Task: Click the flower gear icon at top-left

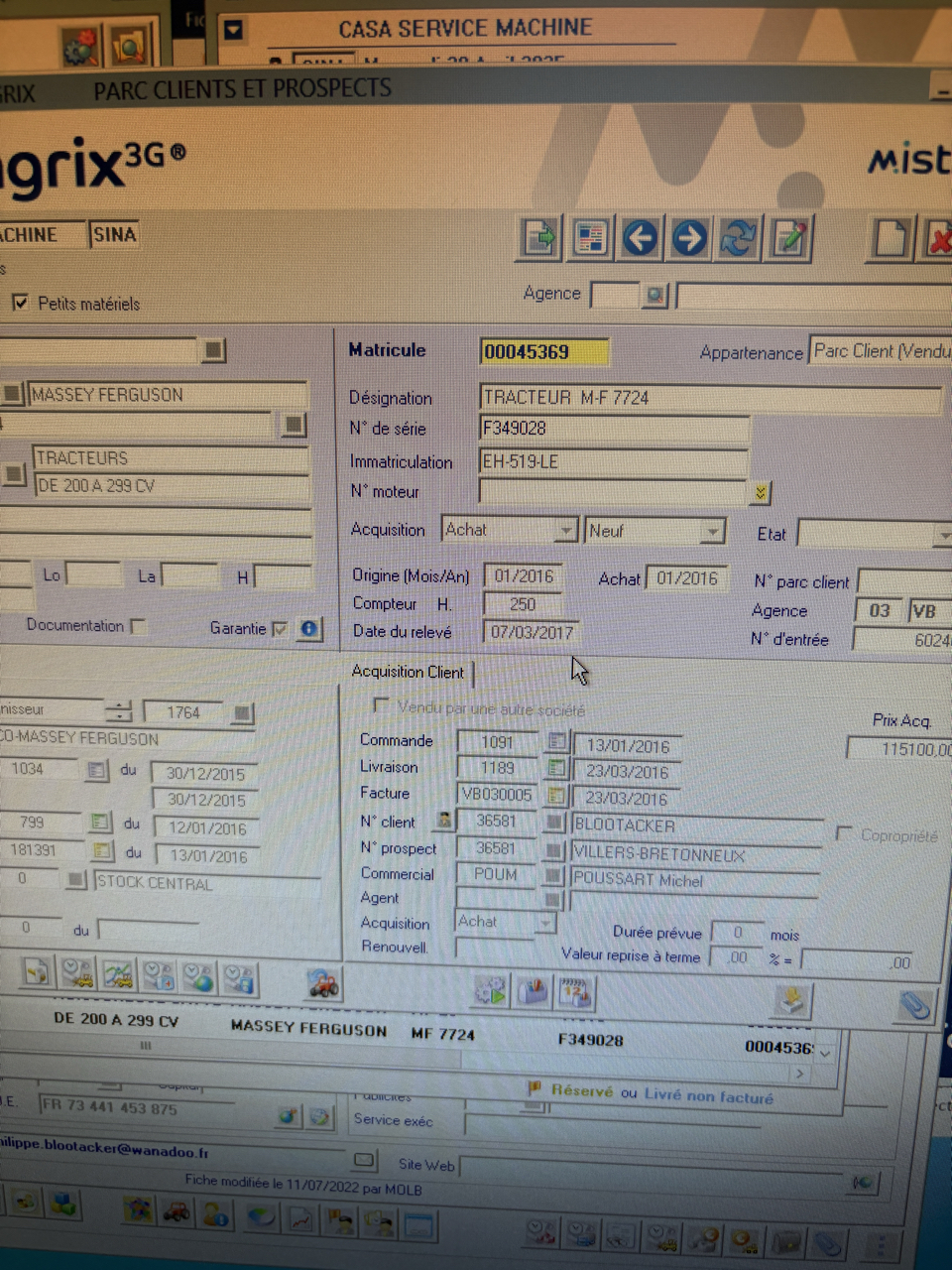Action: (80, 47)
